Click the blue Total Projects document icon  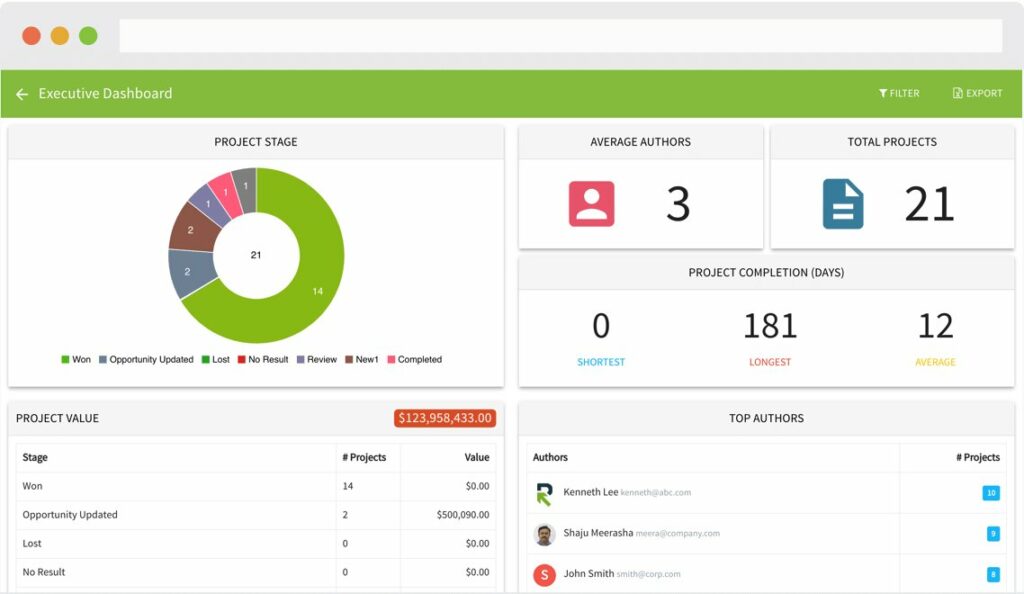point(842,204)
